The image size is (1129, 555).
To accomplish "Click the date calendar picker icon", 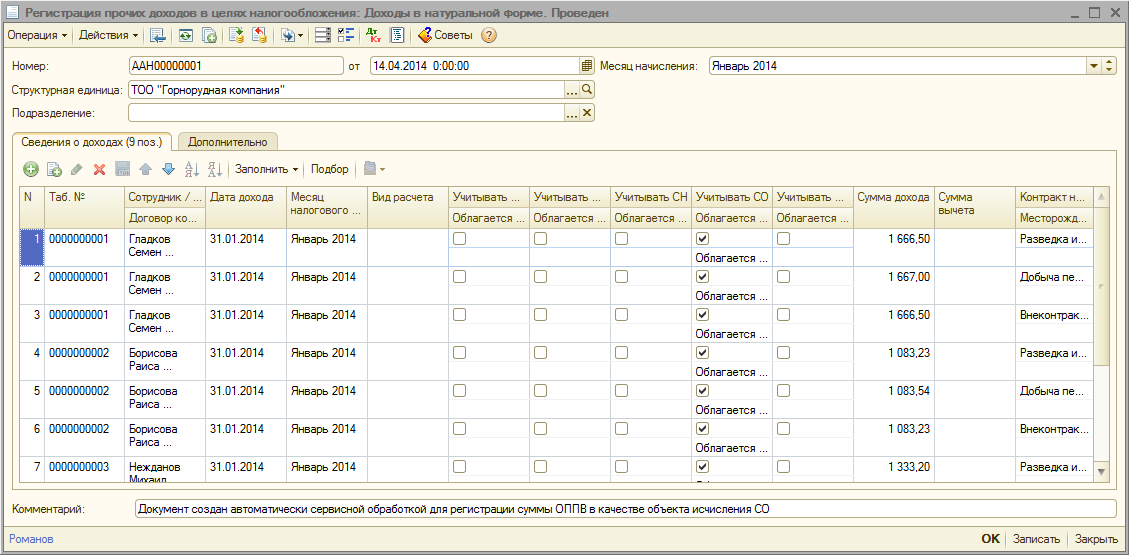I will tap(587, 66).
